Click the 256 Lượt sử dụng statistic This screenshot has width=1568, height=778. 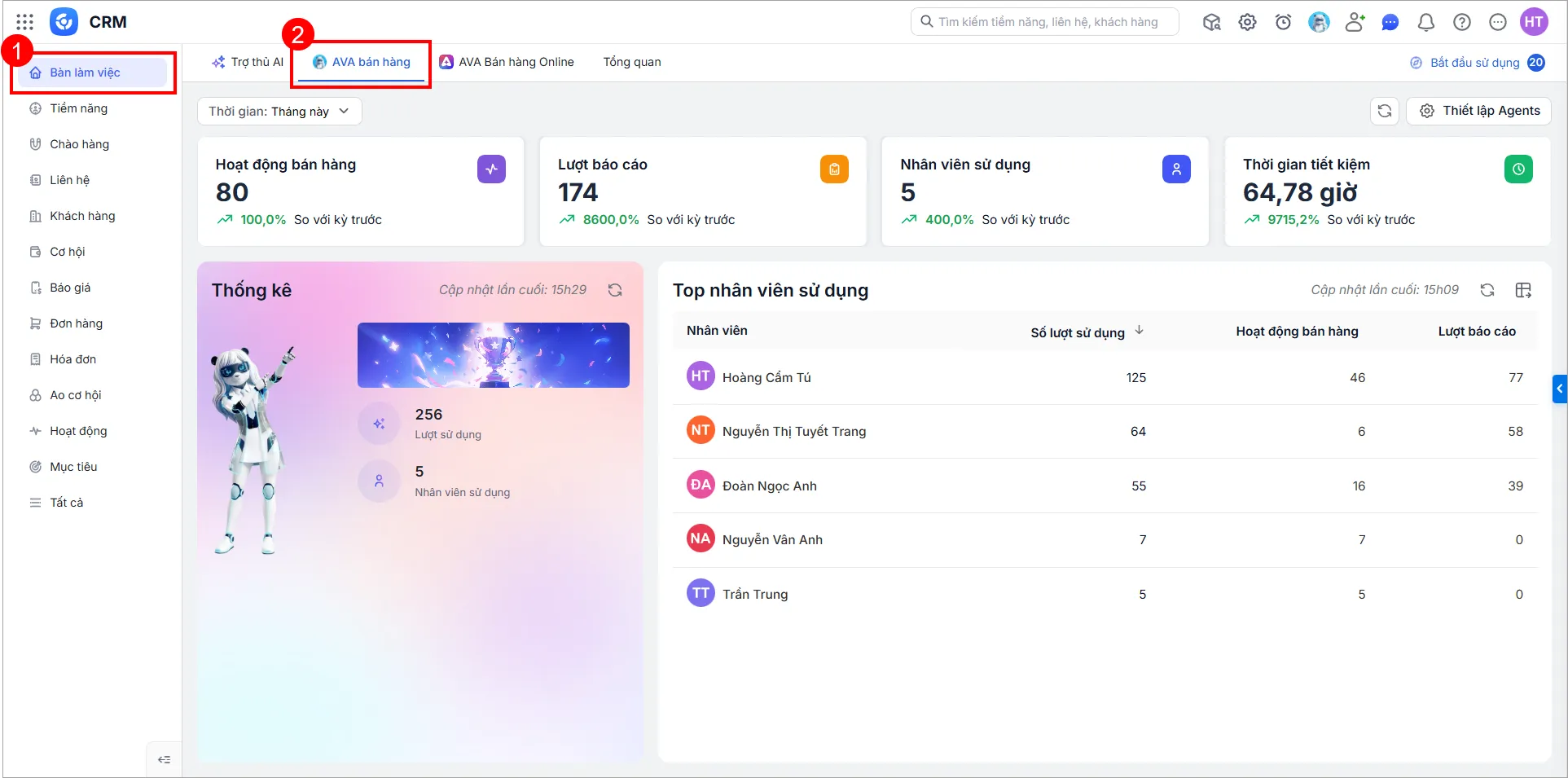(x=448, y=423)
